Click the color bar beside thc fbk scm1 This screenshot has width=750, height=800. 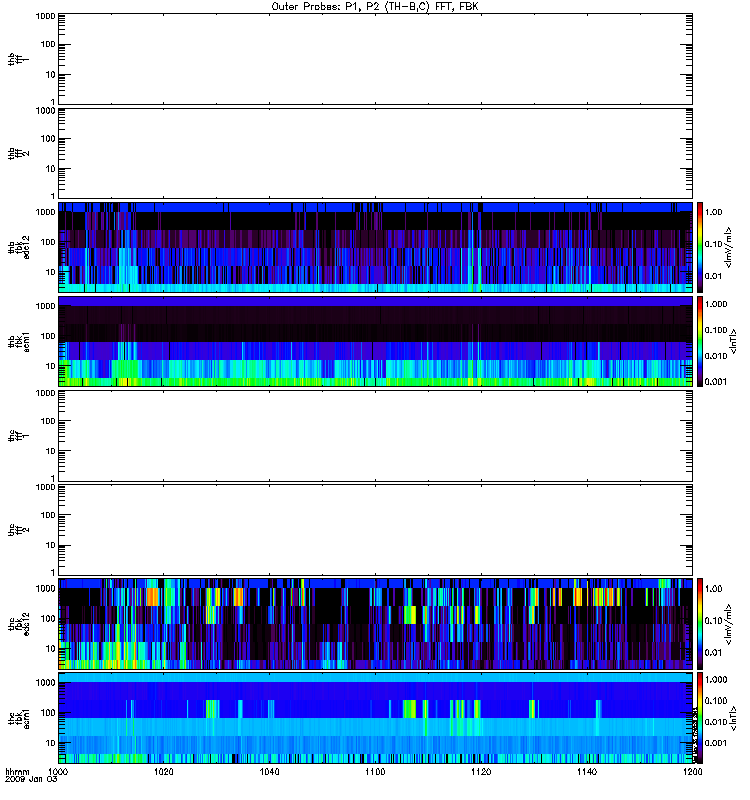700,718
